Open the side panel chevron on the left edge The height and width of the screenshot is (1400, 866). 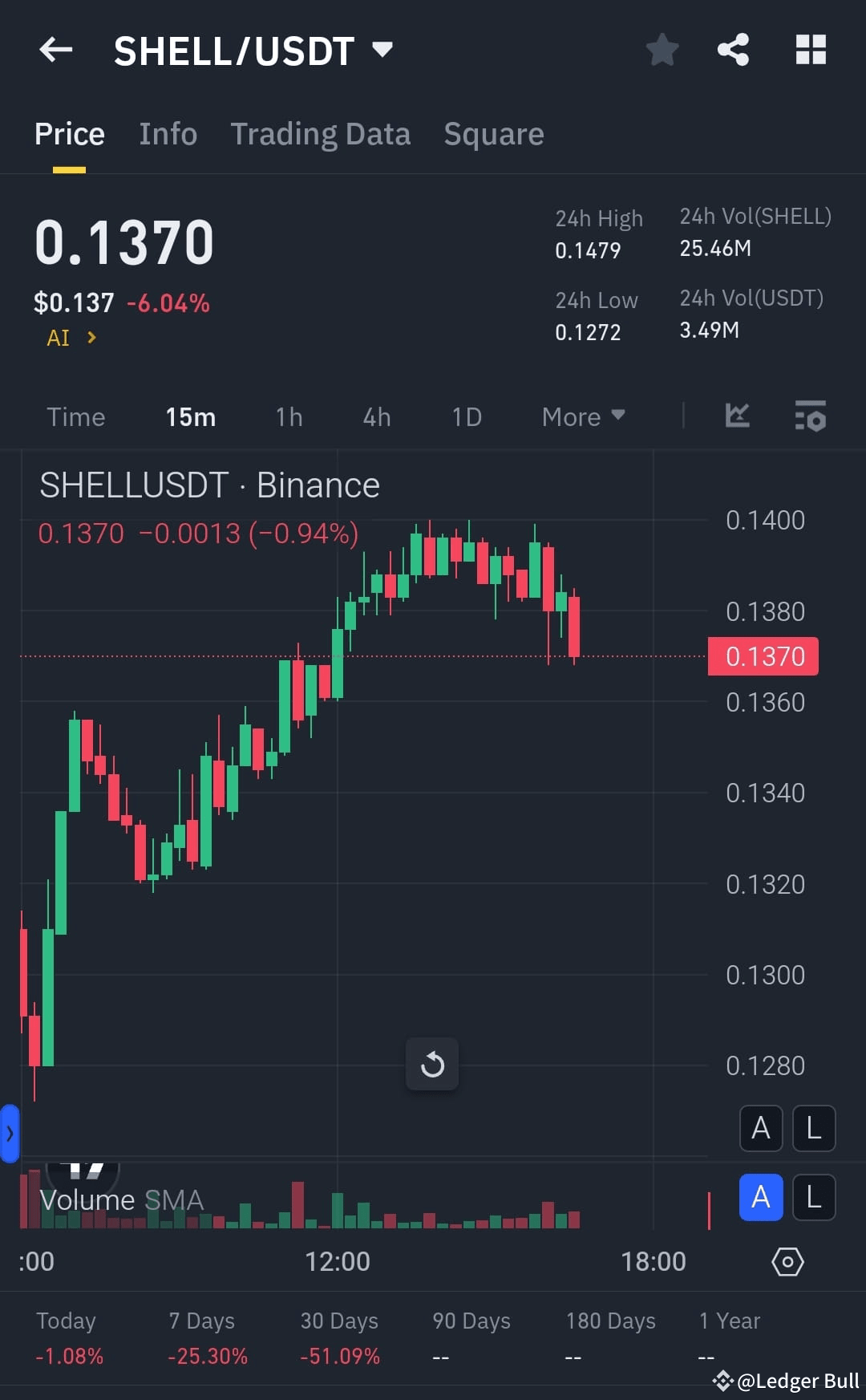(10, 1134)
